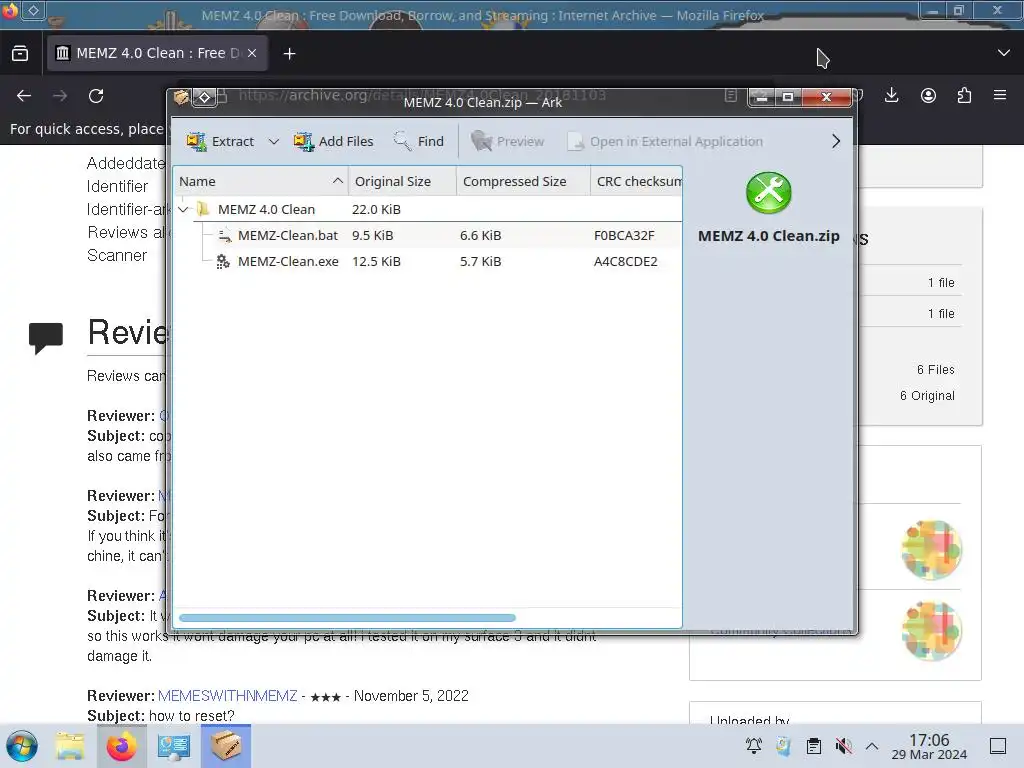Click Firefox taskbar icon
This screenshot has height=768, width=1024.
[121, 746]
